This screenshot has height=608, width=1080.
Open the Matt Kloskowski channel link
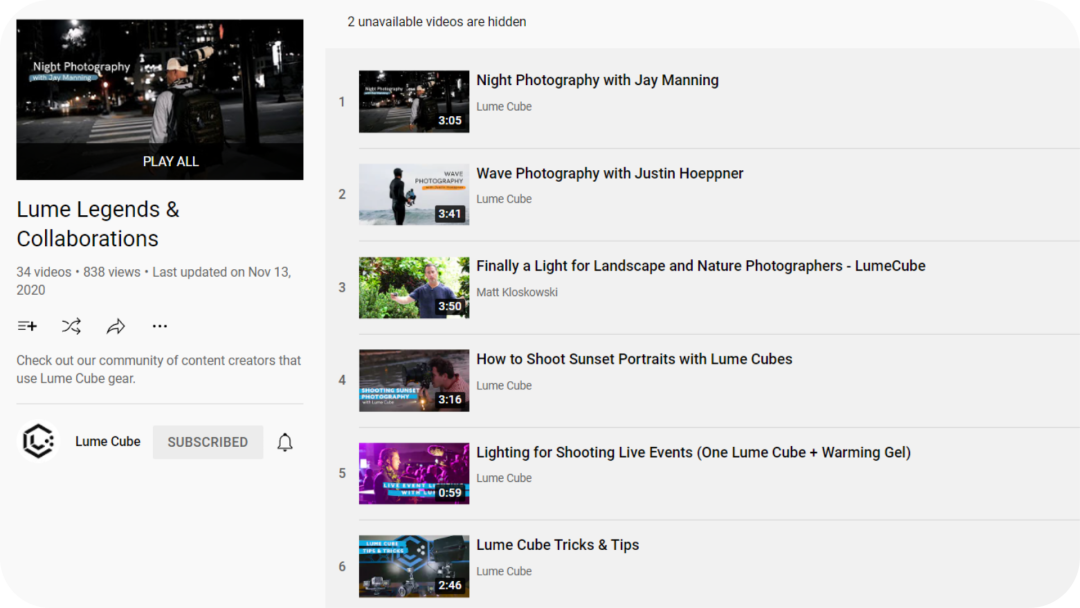coord(517,292)
